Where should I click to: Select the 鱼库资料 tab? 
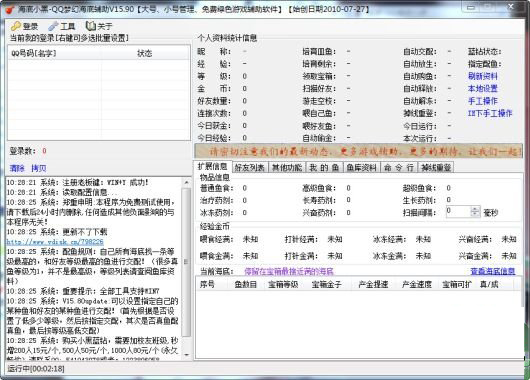[x=361, y=167]
